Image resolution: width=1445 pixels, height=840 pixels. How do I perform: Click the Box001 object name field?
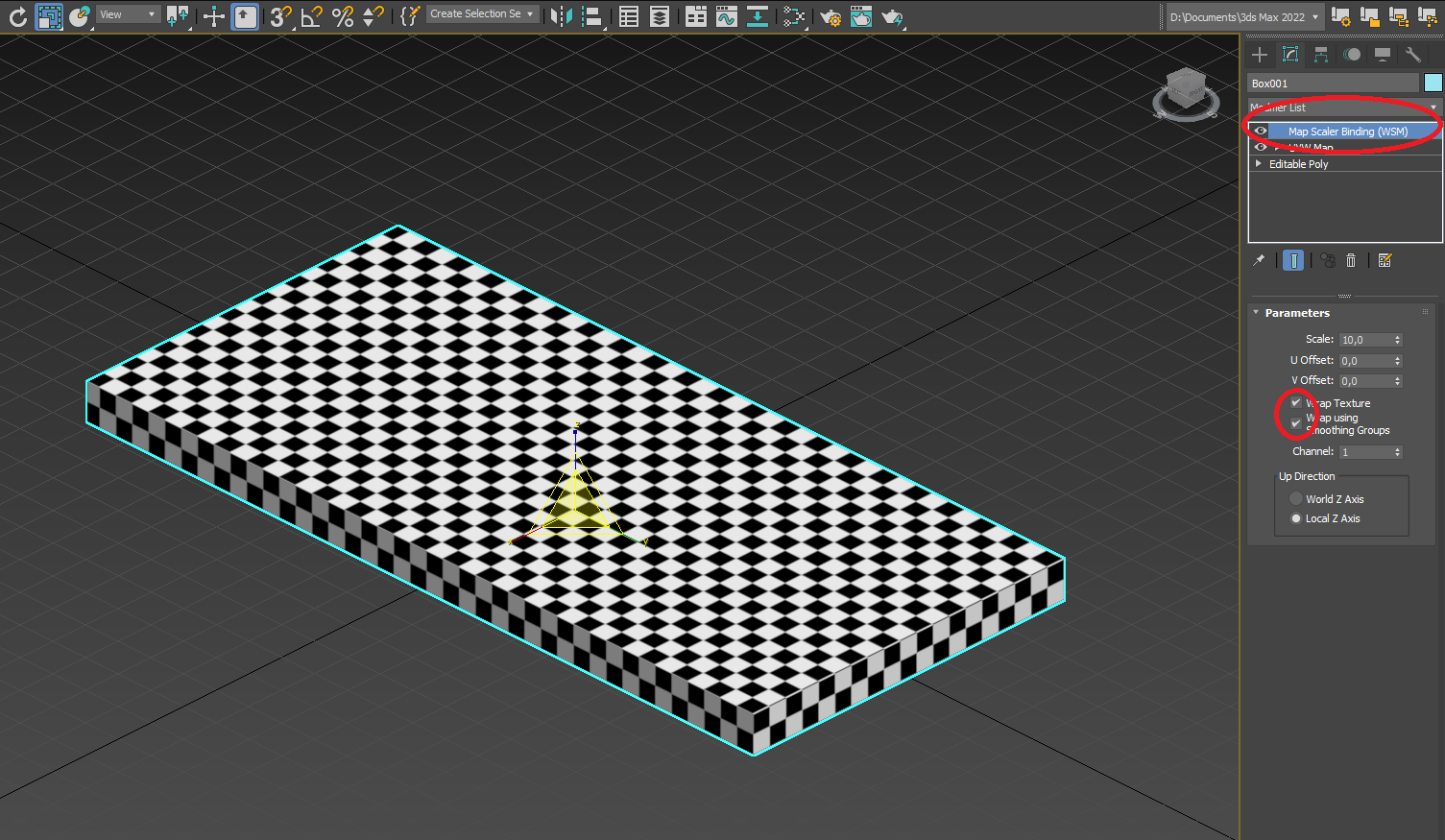tap(1333, 84)
